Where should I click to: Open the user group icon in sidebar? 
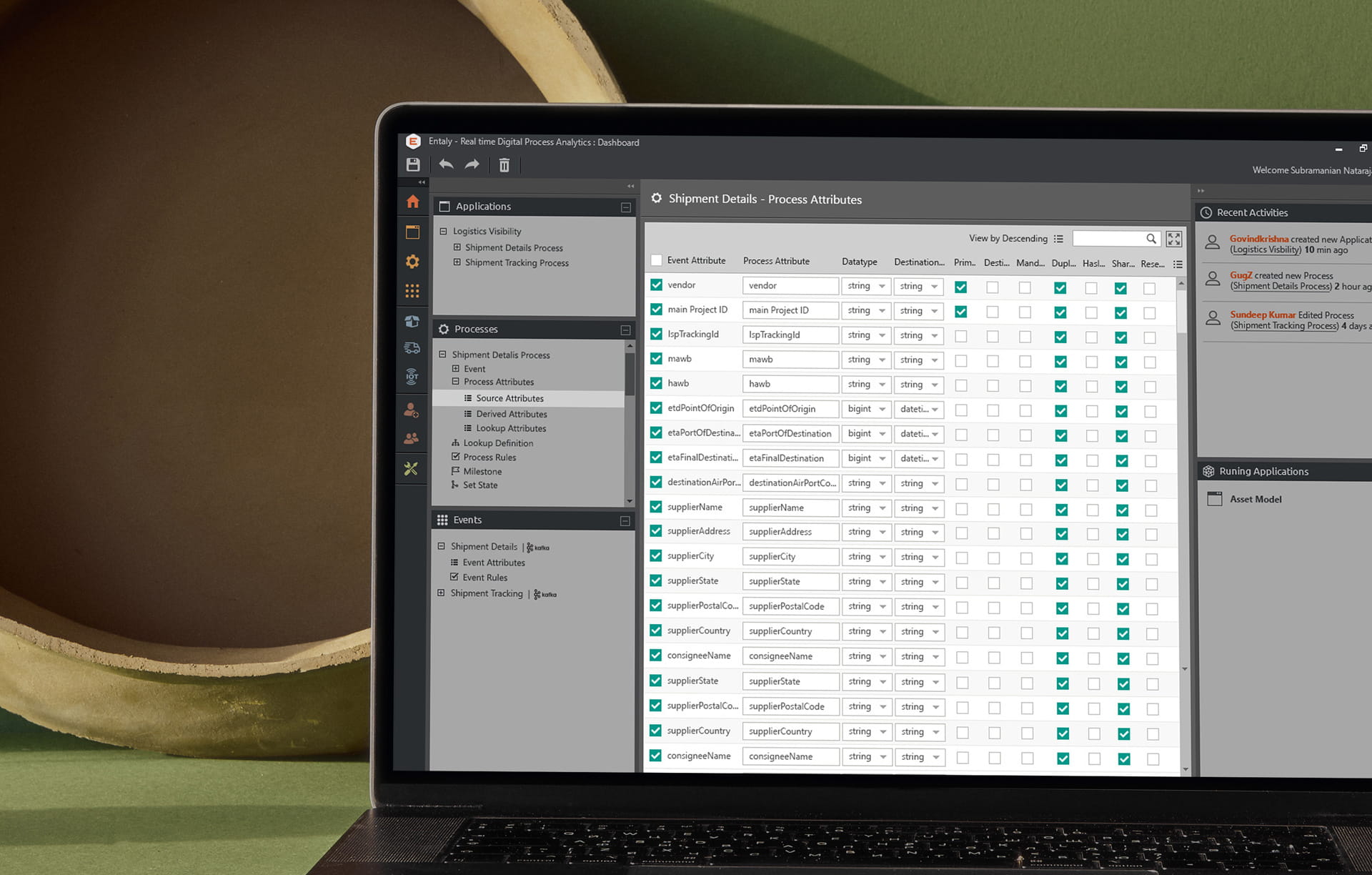[x=412, y=438]
